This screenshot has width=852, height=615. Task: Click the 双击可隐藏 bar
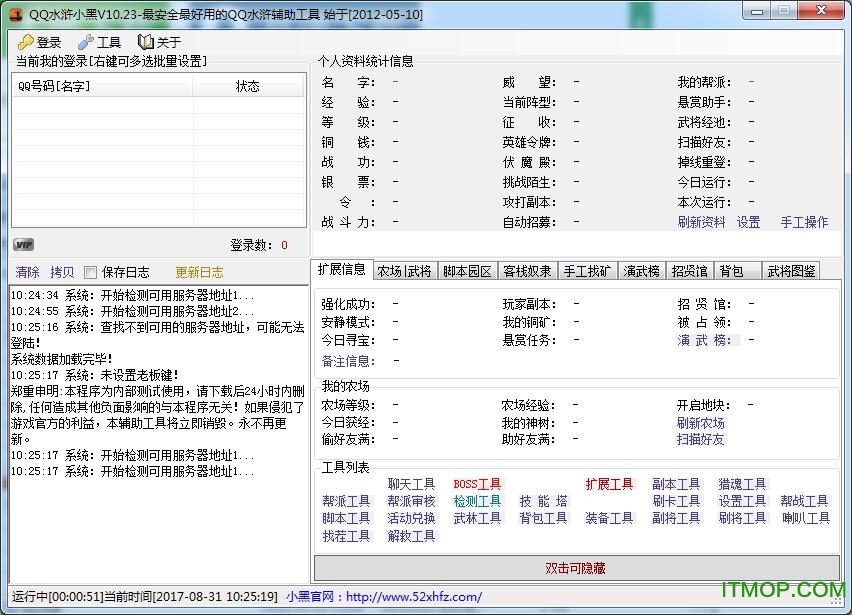pyautogui.click(x=577, y=568)
